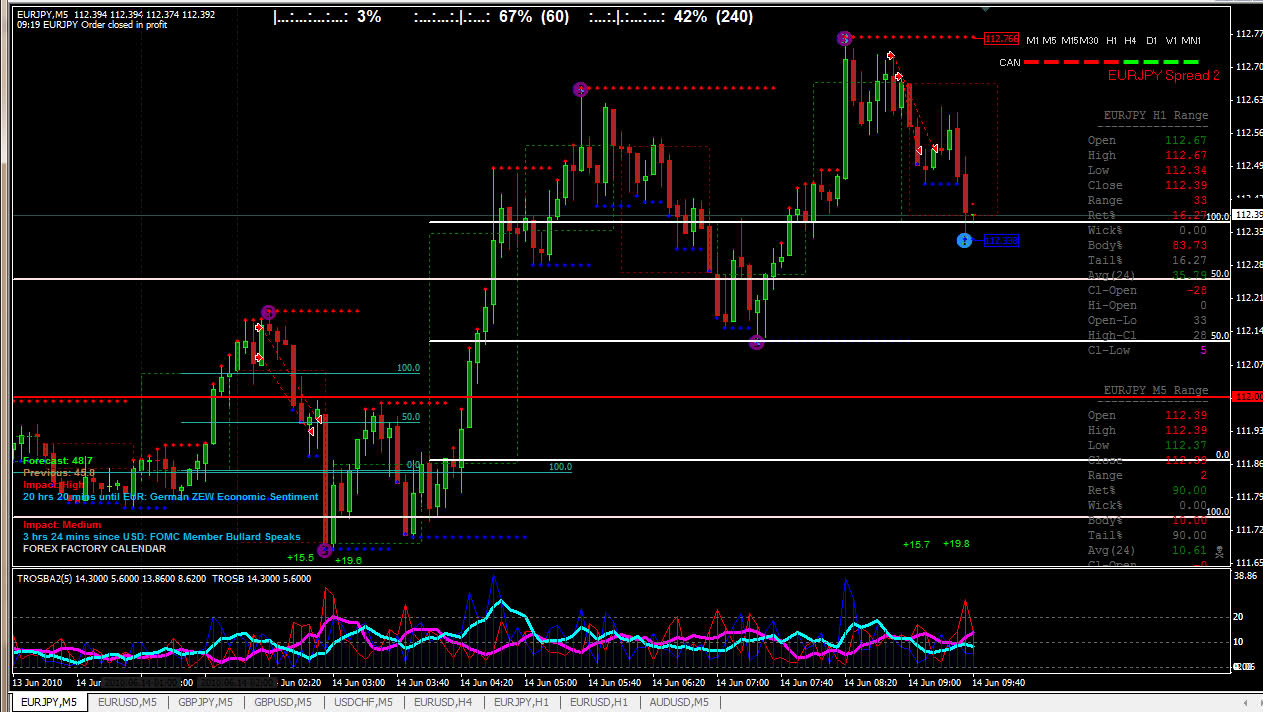Select the blue 112.298 price label box
Viewport: 1263px width, 712px height.
click(1001, 240)
